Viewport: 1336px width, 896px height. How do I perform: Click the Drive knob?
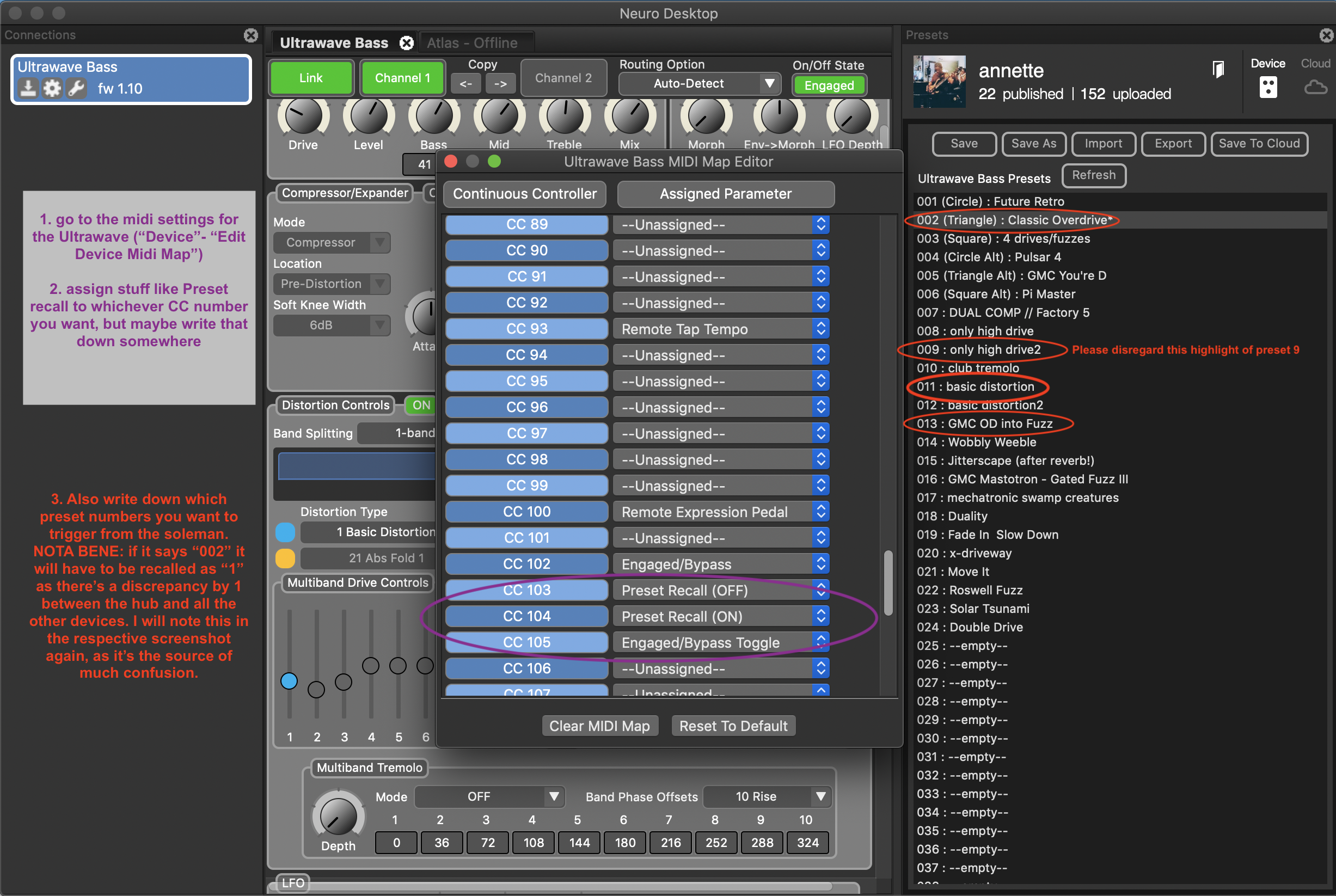point(303,116)
